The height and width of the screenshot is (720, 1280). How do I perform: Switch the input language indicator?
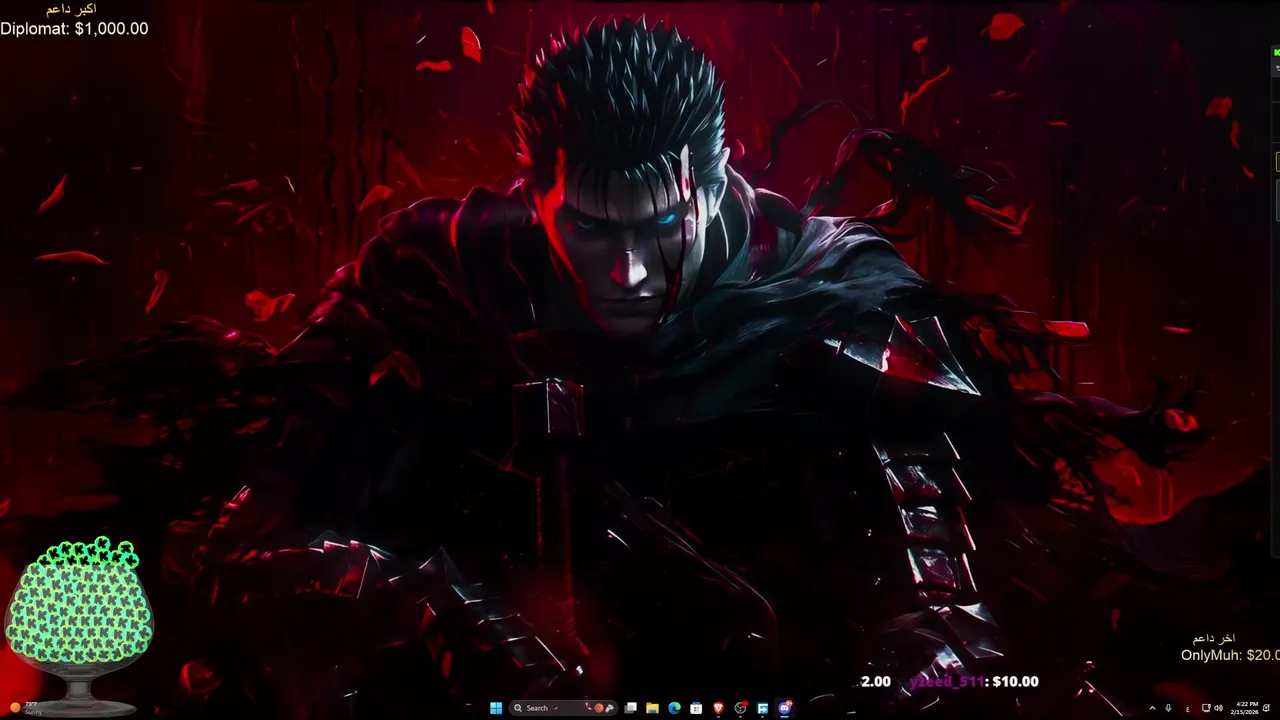1188,709
